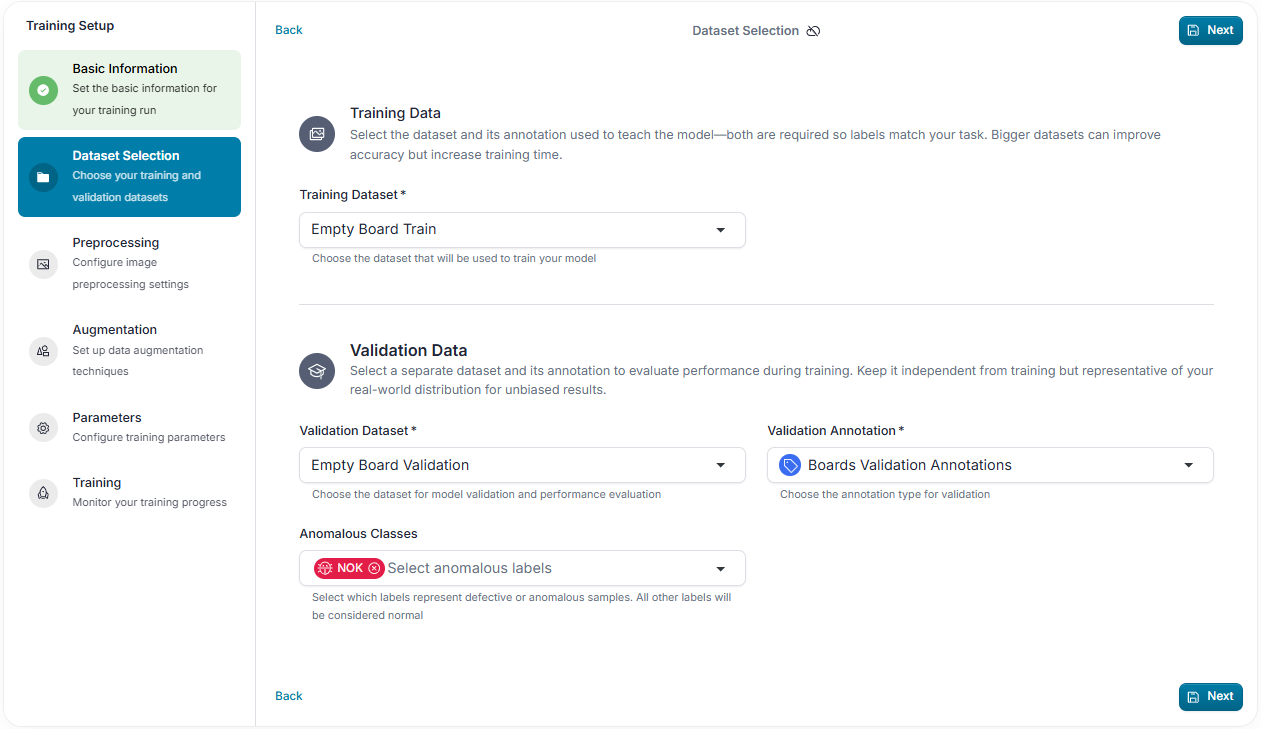Expand the Validation Dataset dropdown arrow
Image resolution: width=1261 pixels, height=729 pixels.
[x=720, y=466]
